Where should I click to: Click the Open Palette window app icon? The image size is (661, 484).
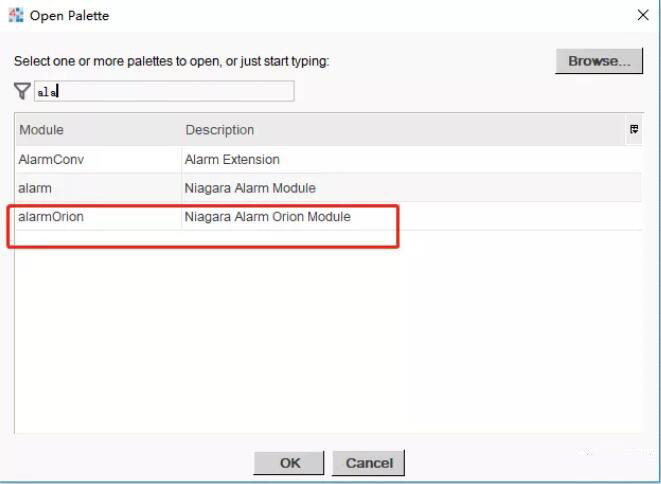[16, 15]
